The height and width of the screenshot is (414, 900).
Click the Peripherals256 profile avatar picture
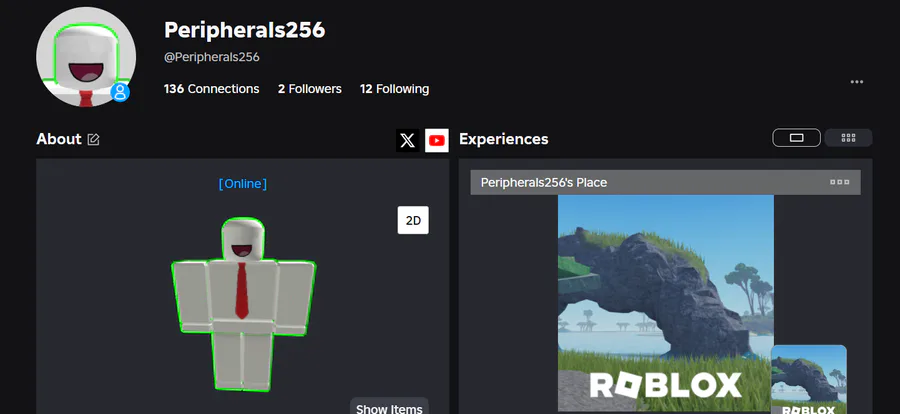[86, 57]
